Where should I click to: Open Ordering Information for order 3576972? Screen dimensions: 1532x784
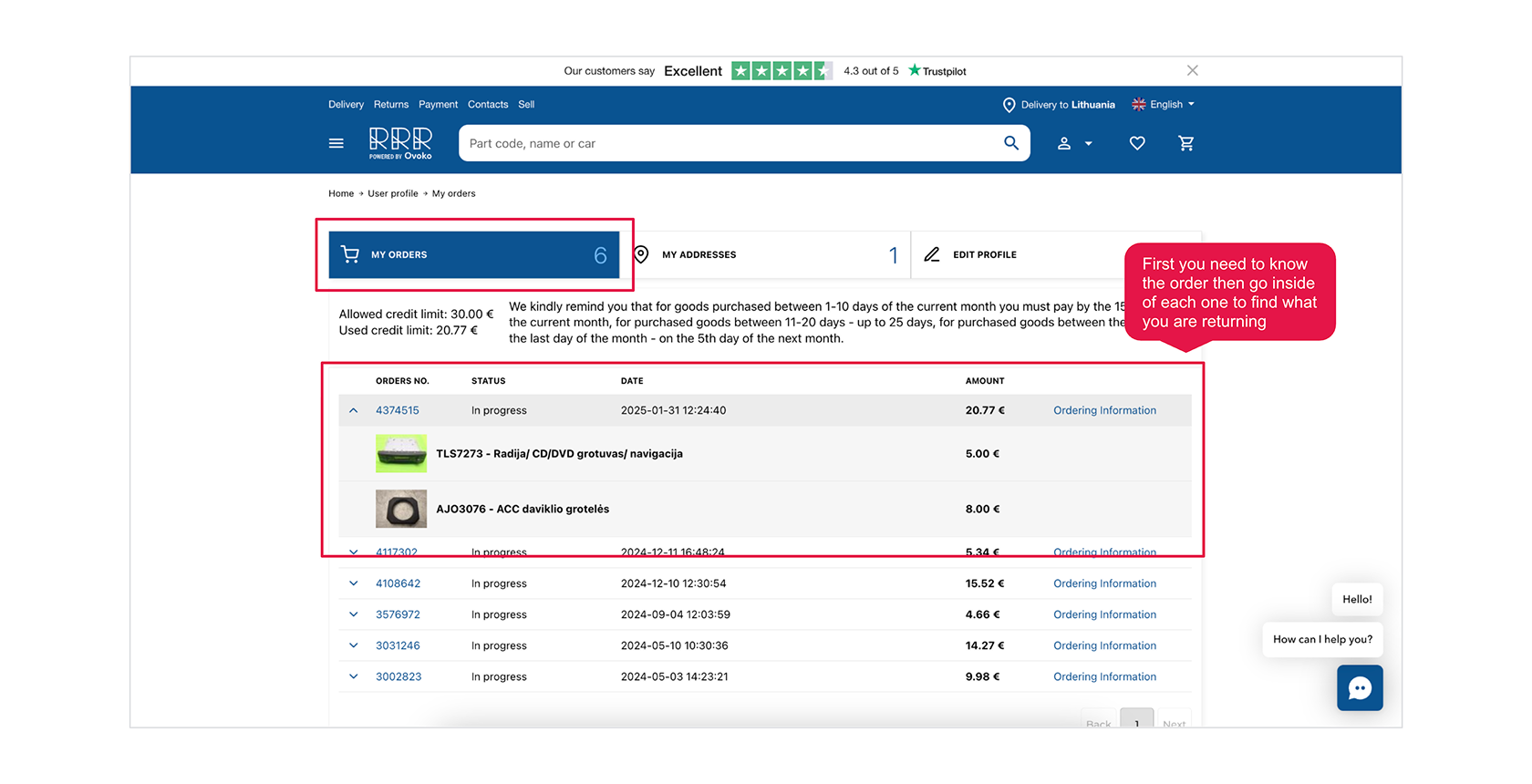[x=1104, y=614]
